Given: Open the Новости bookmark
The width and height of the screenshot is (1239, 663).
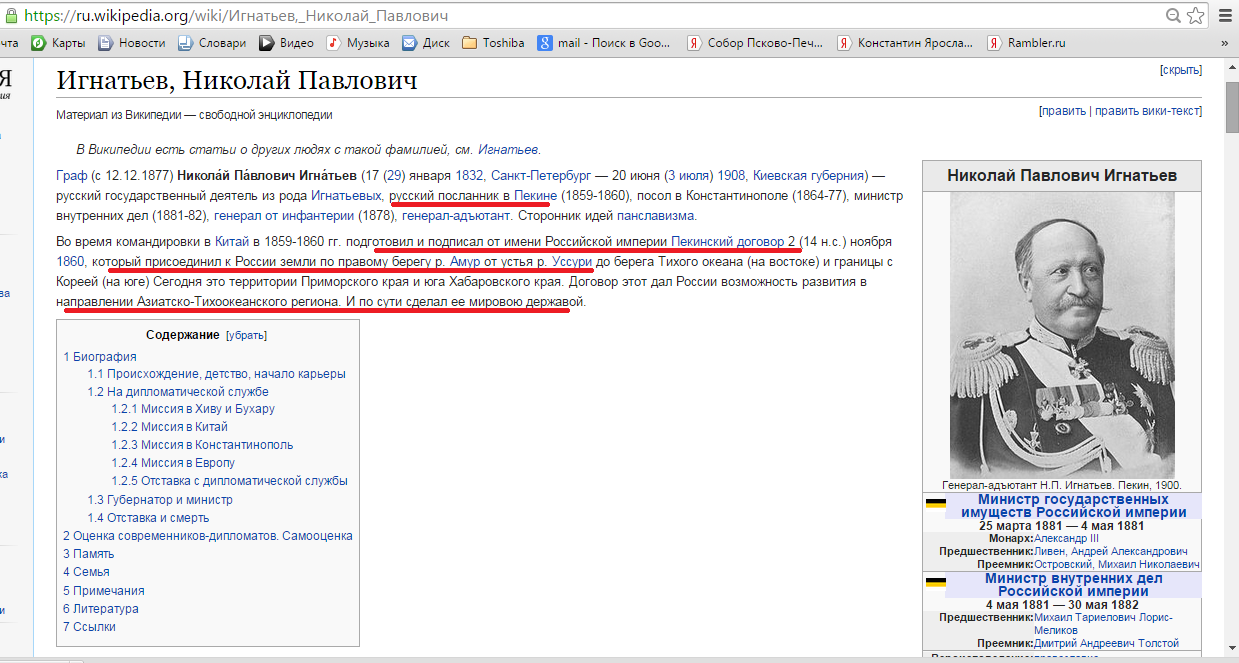Looking at the screenshot, I should tap(132, 43).
